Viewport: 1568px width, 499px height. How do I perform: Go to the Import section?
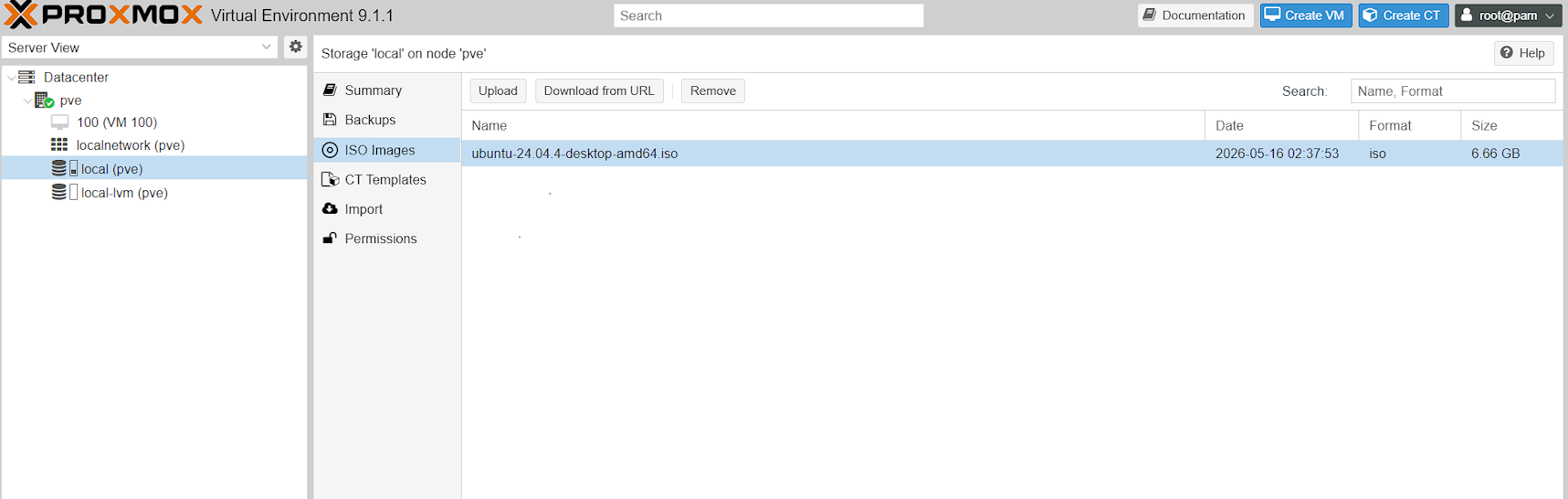[x=387, y=209]
